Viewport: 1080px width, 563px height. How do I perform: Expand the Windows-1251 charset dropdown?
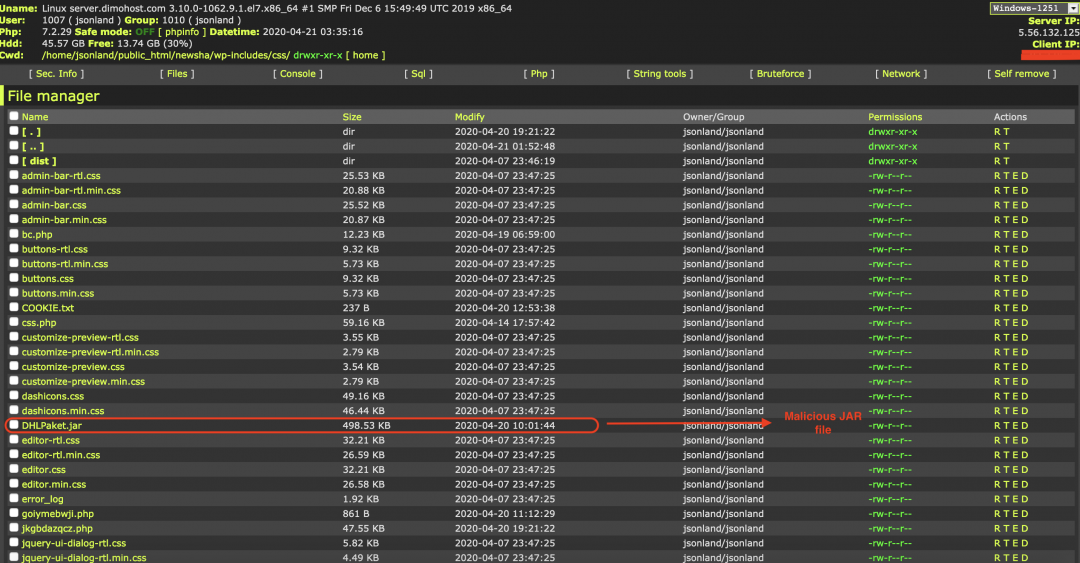[1033, 8]
